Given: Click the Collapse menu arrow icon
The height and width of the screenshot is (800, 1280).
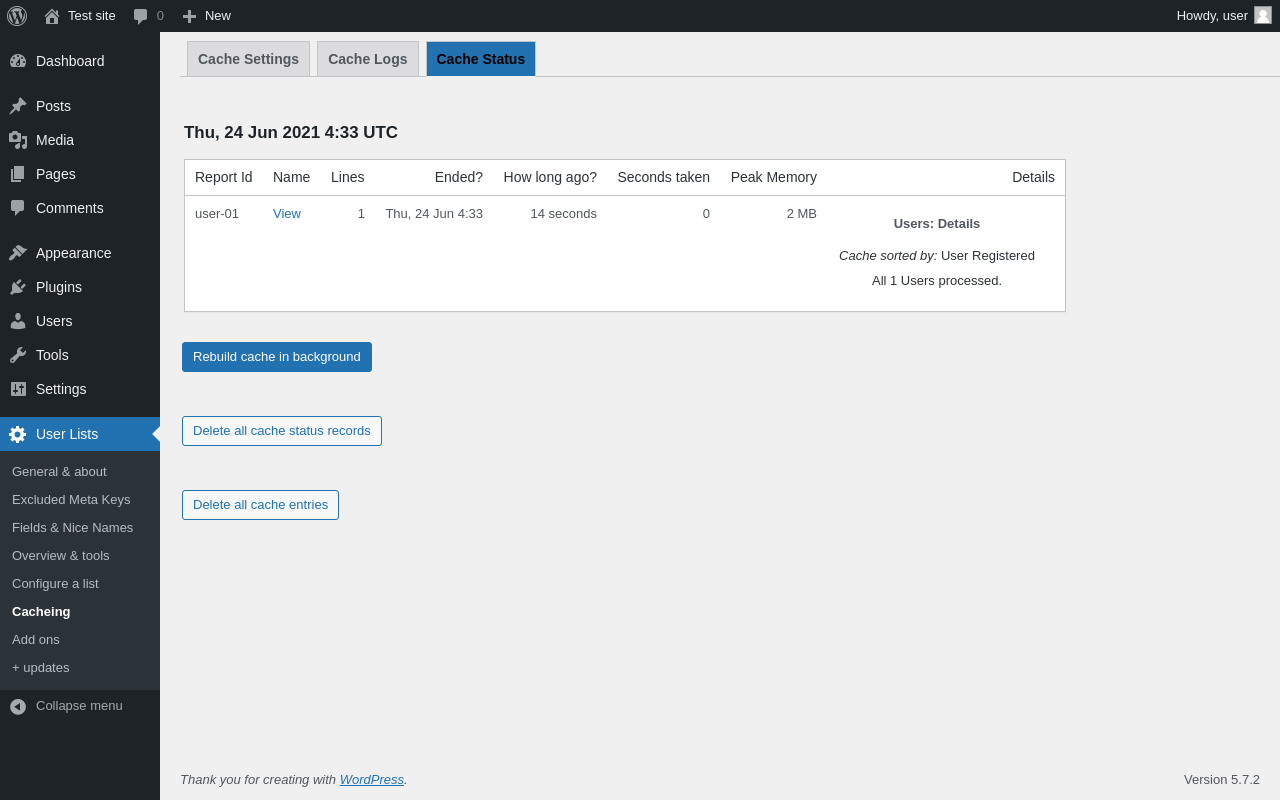Looking at the screenshot, I should (18, 706).
